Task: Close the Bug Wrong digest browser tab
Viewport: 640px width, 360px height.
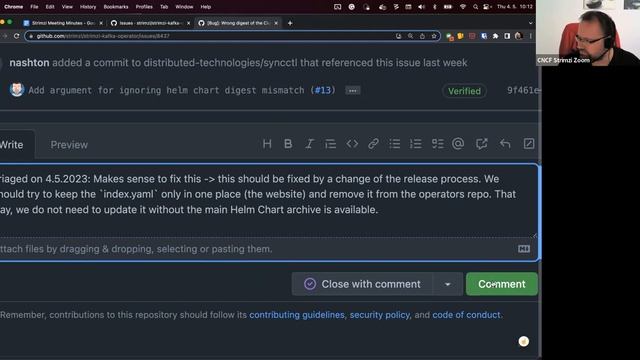Action: tap(276, 23)
